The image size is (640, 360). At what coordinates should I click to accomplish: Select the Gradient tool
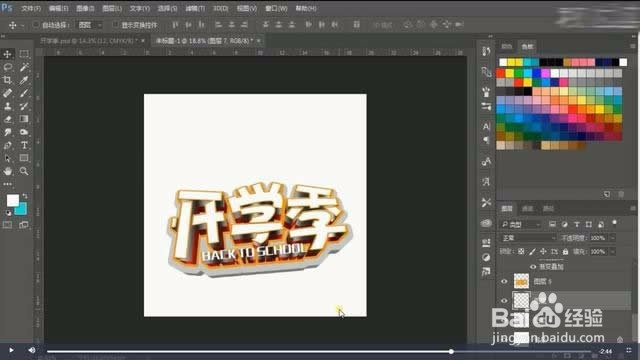(x=24, y=119)
